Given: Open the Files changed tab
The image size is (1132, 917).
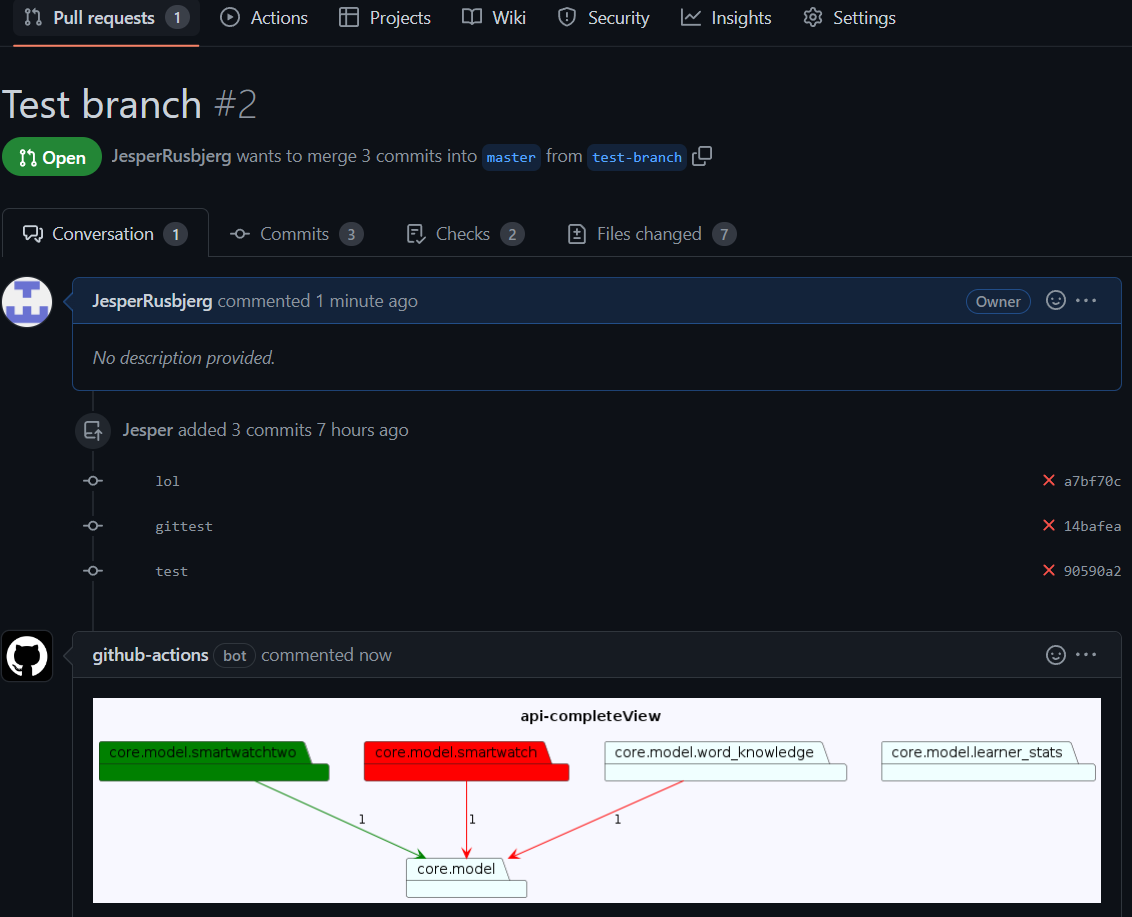Looking at the screenshot, I should coord(650,233).
